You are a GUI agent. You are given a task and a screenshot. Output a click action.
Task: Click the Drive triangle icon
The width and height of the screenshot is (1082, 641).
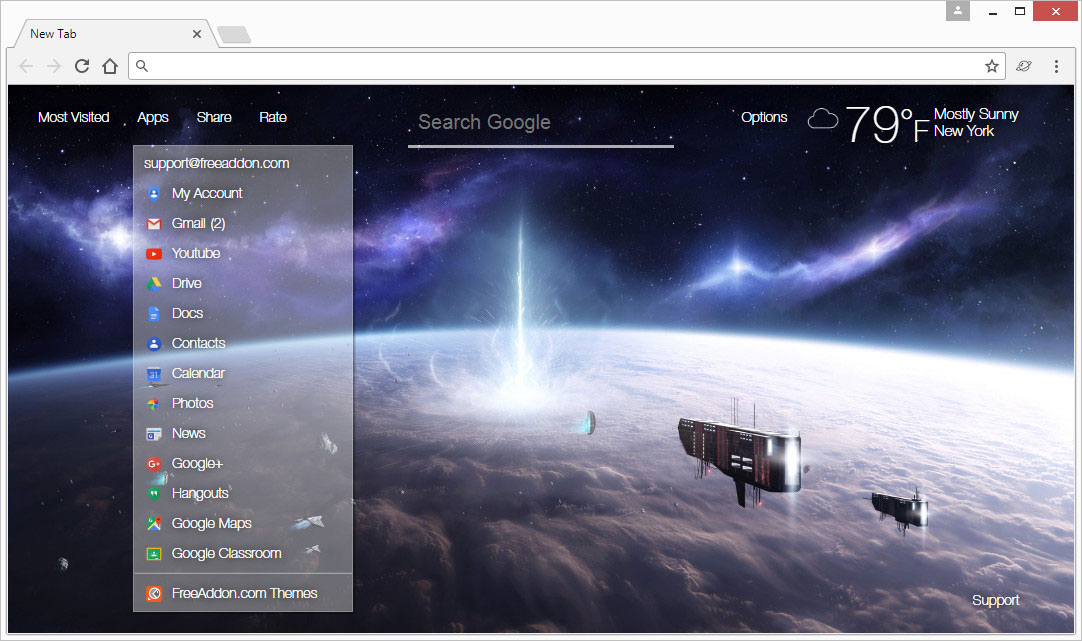click(154, 284)
